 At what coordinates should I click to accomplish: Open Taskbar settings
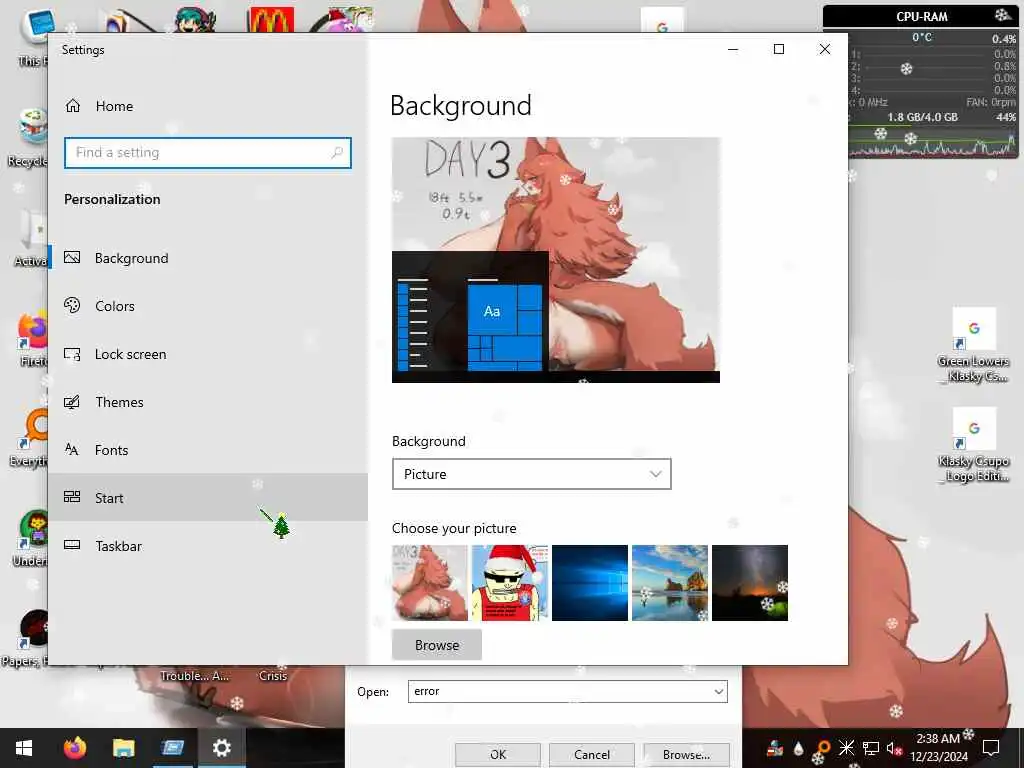coord(208,545)
